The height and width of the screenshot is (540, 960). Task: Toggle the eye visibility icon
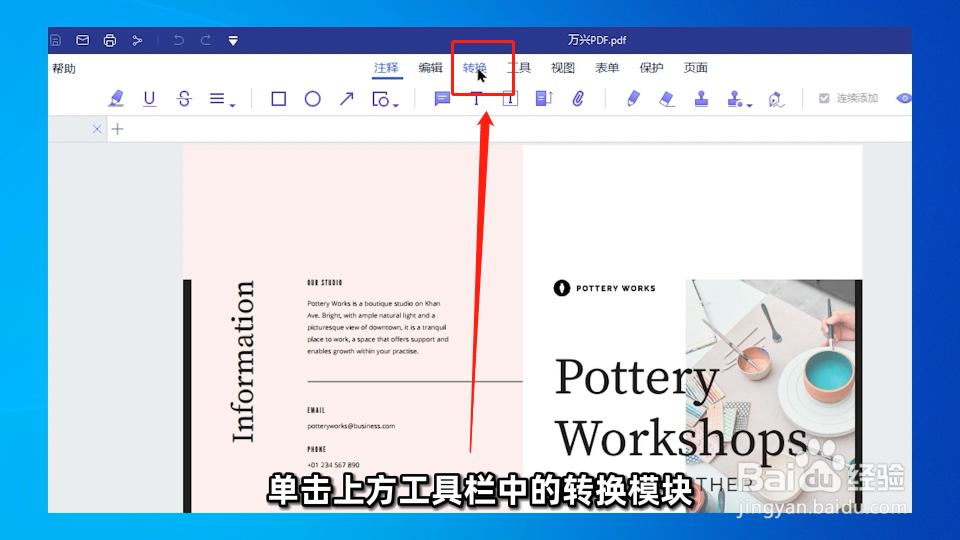(x=904, y=99)
